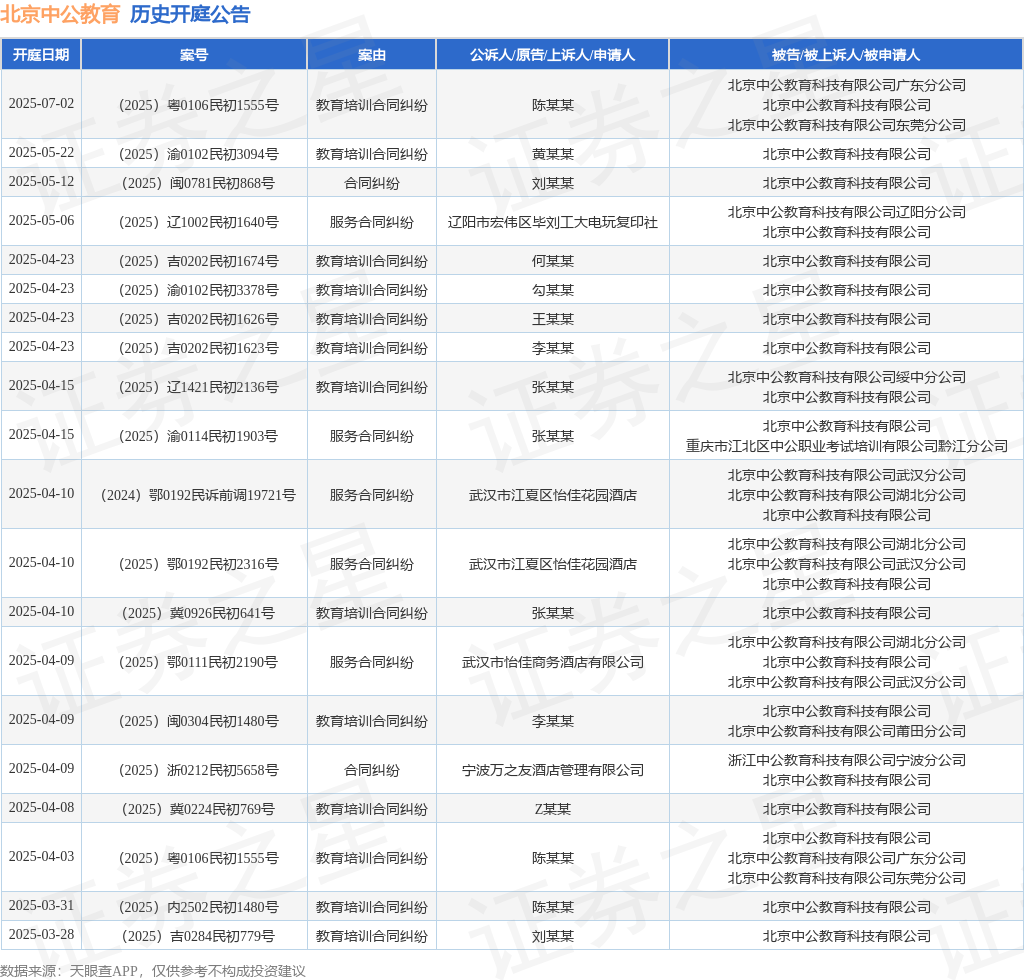The height and width of the screenshot is (980, 1024).
Task: Click the 数据来源 天眼查APP footer note
Action: coord(153,971)
